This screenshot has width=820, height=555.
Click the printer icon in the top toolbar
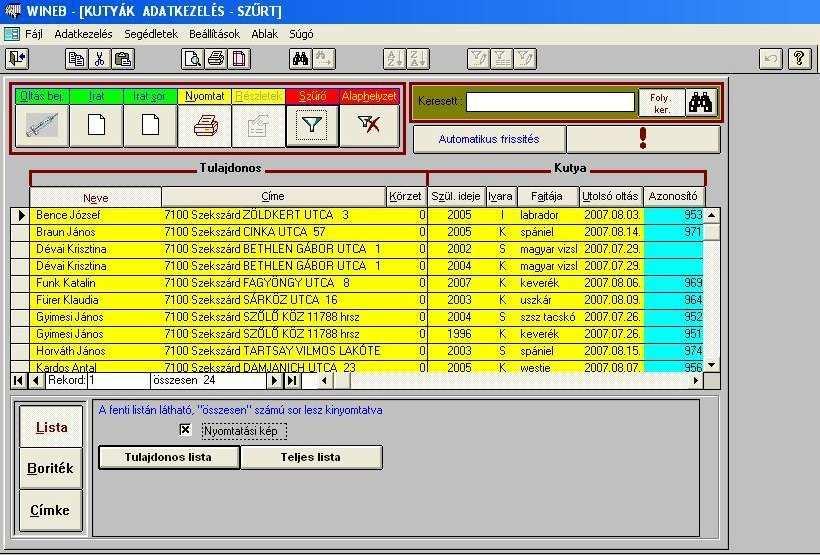coord(215,59)
